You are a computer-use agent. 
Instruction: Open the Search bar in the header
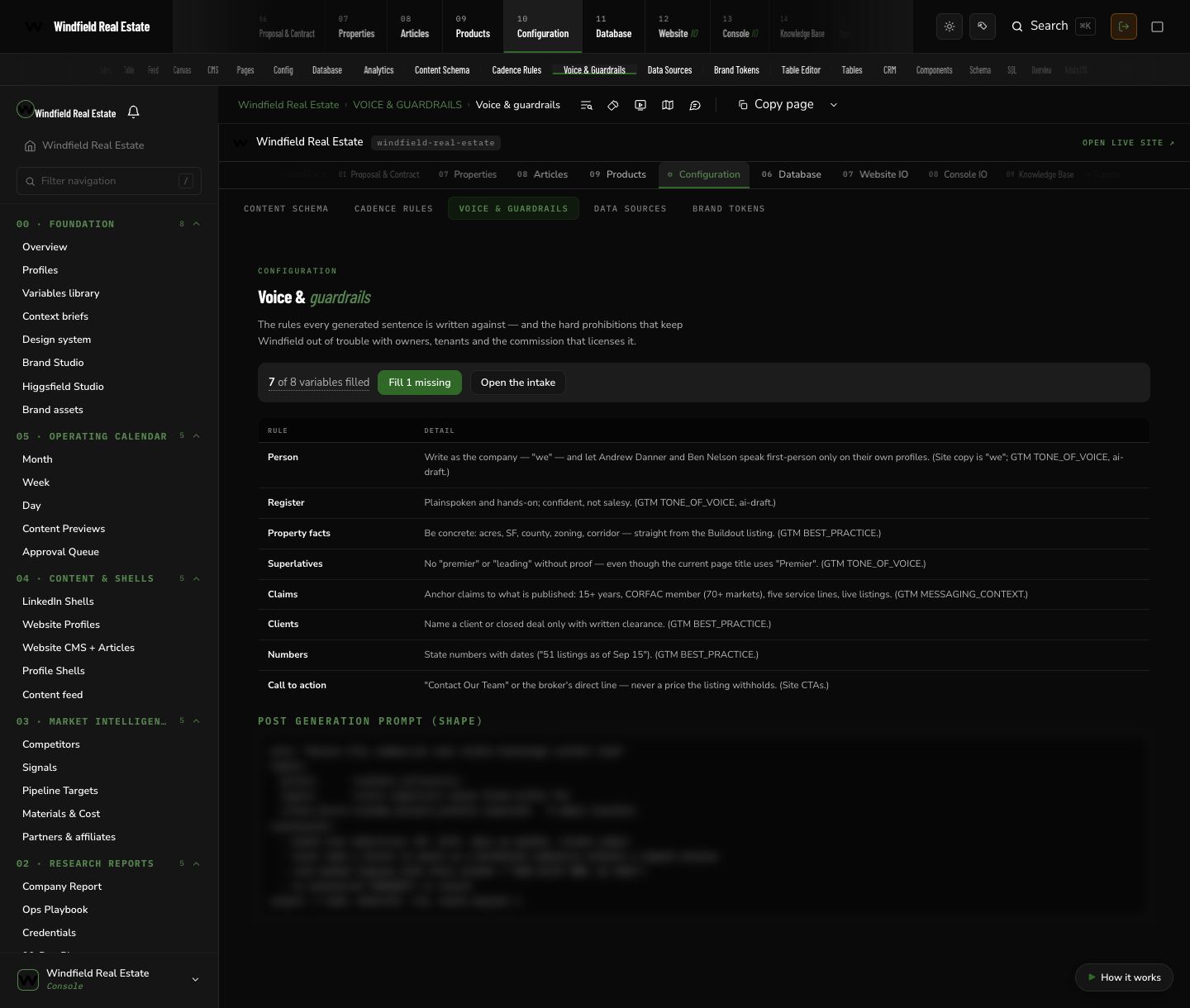pyautogui.click(x=1054, y=26)
